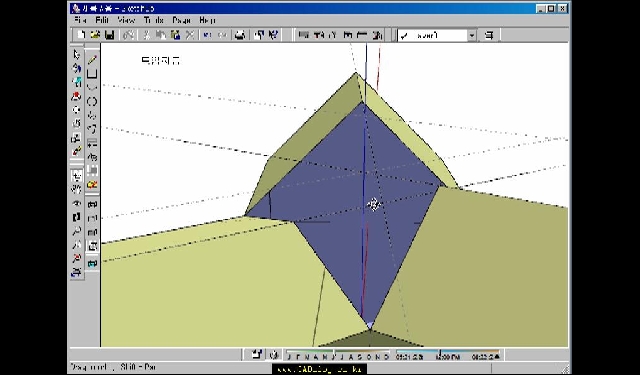Image resolution: width=640 pixels, height=375 pixels.
Task: Activate the Arc drawing tool
Action: click(92, 88)
